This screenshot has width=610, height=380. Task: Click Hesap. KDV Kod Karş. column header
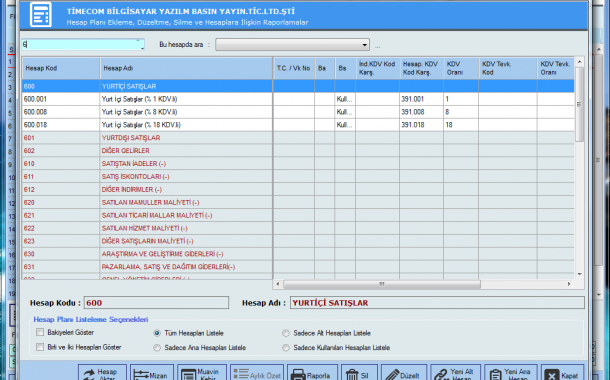click(421, 68)
